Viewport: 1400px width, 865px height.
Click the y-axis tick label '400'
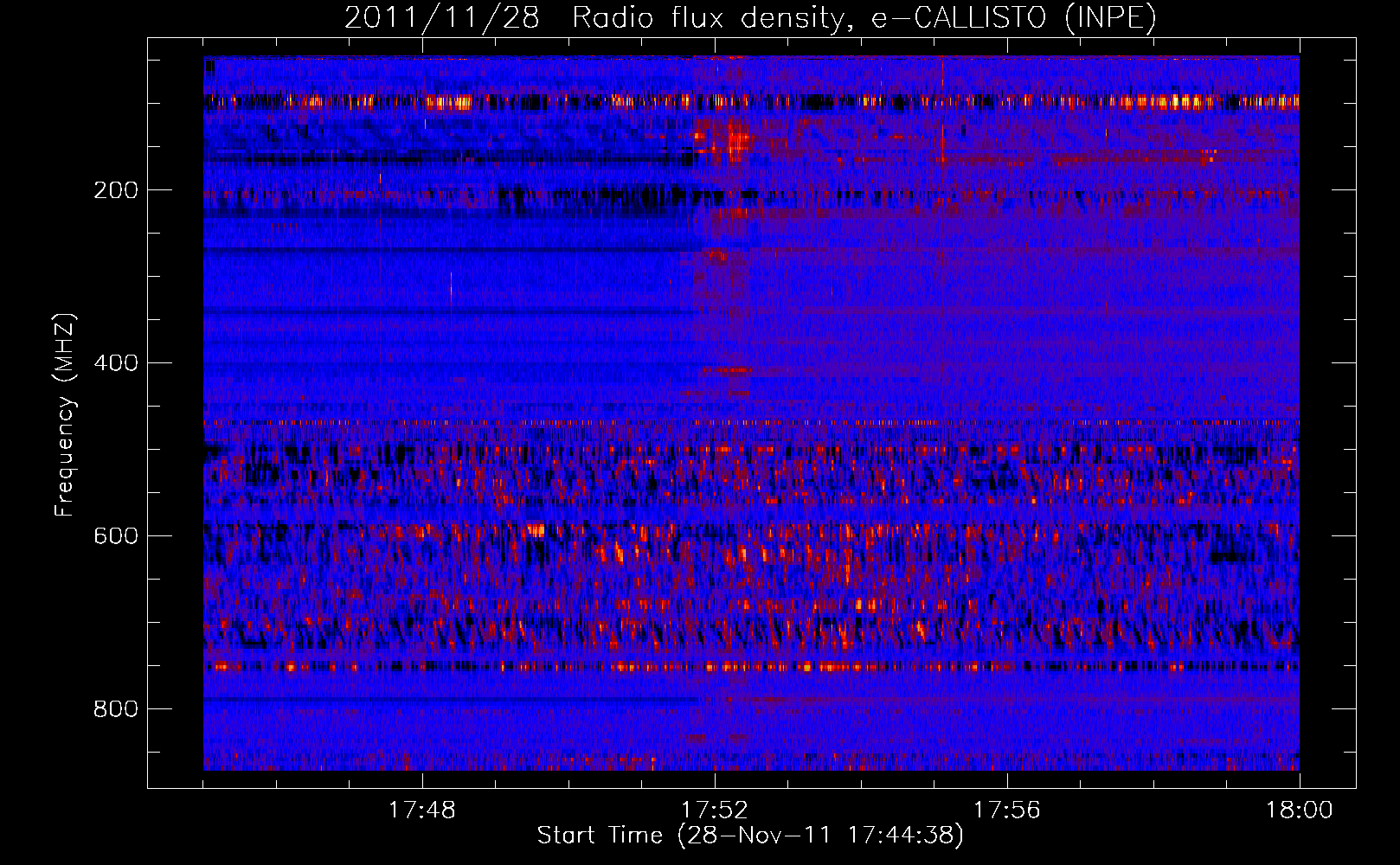click(116, 363)
